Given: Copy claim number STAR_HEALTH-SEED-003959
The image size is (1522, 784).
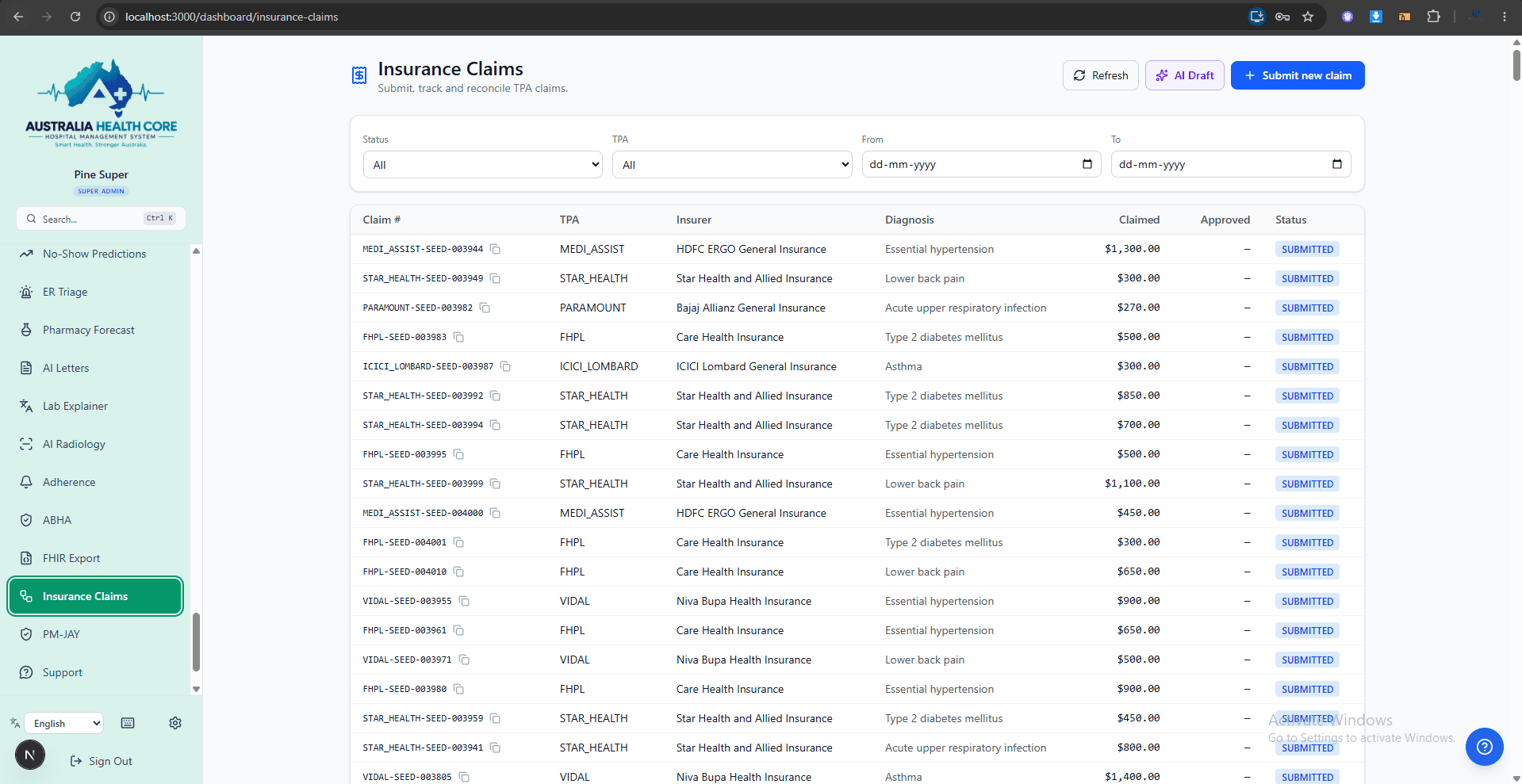Looking at the screenshot, I should pyautogui.click(x=495, y=718).
